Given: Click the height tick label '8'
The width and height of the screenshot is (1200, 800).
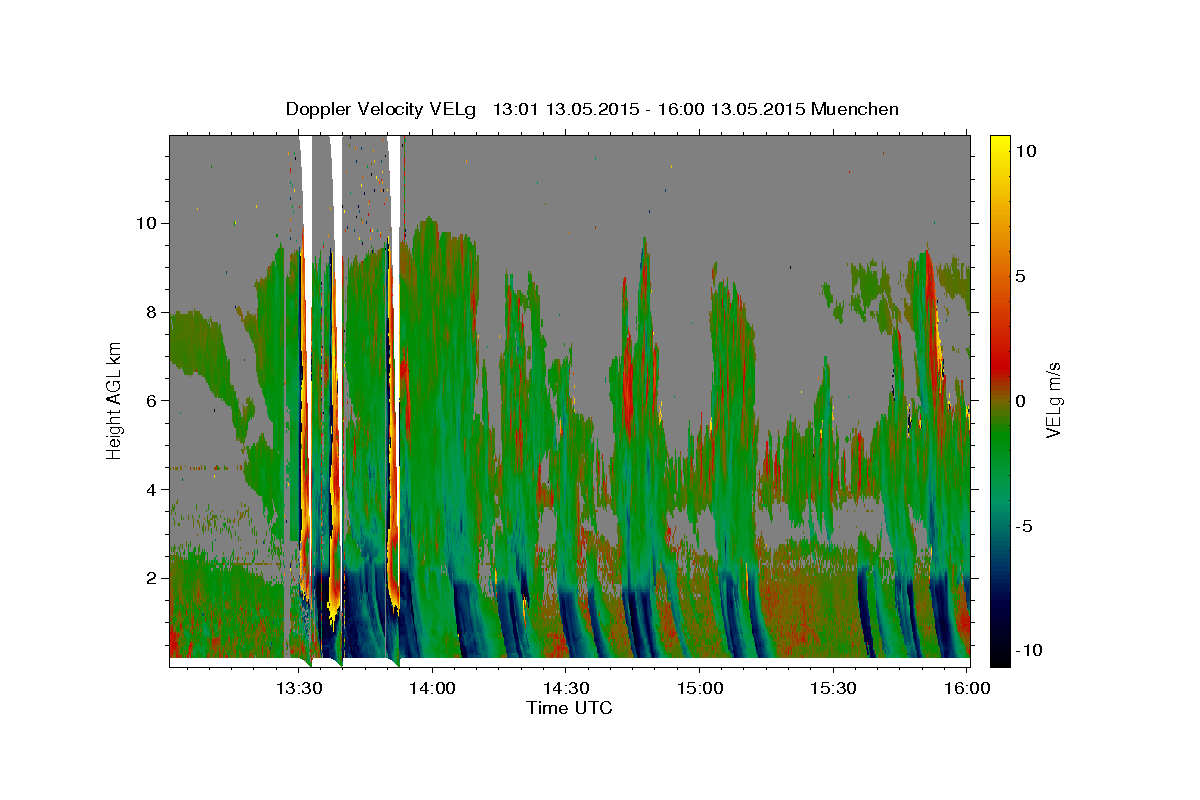Looking at the screenshot, I should tap(150, 311).
